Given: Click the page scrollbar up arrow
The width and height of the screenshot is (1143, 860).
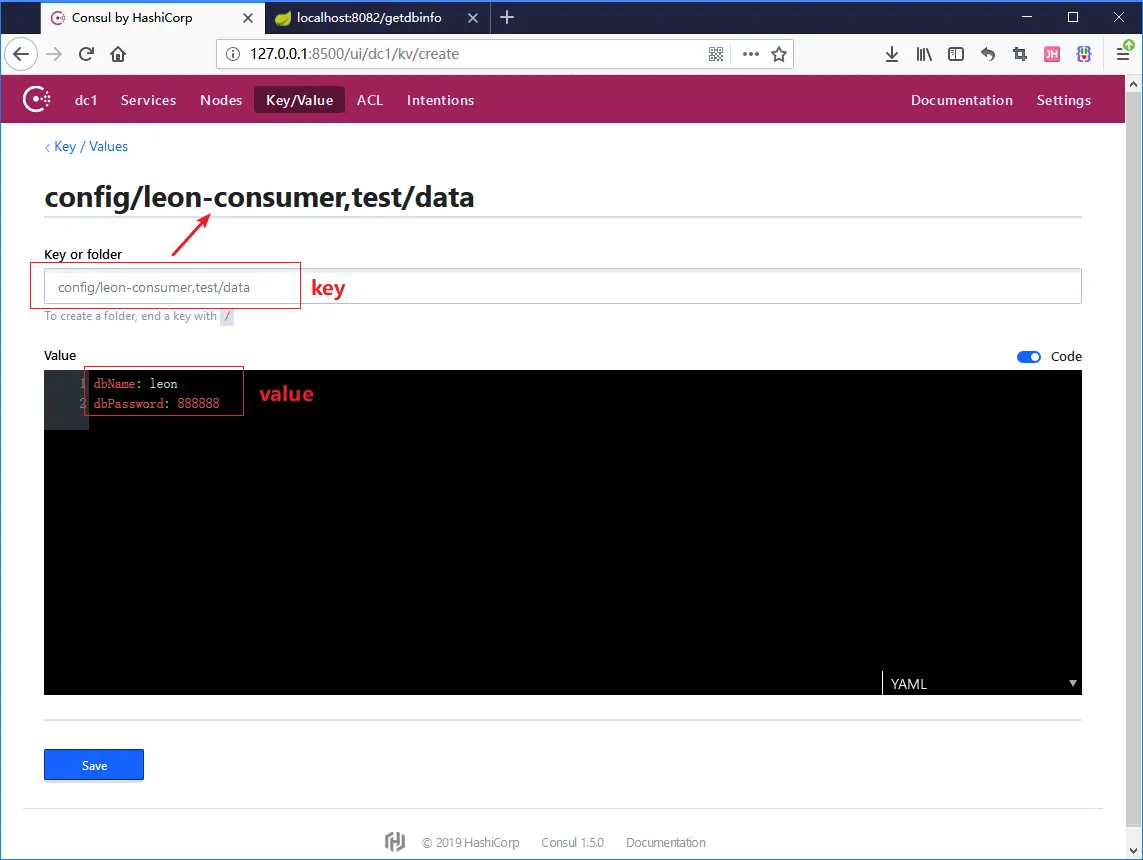Looking at the screenshot, I should (1134, 85).
